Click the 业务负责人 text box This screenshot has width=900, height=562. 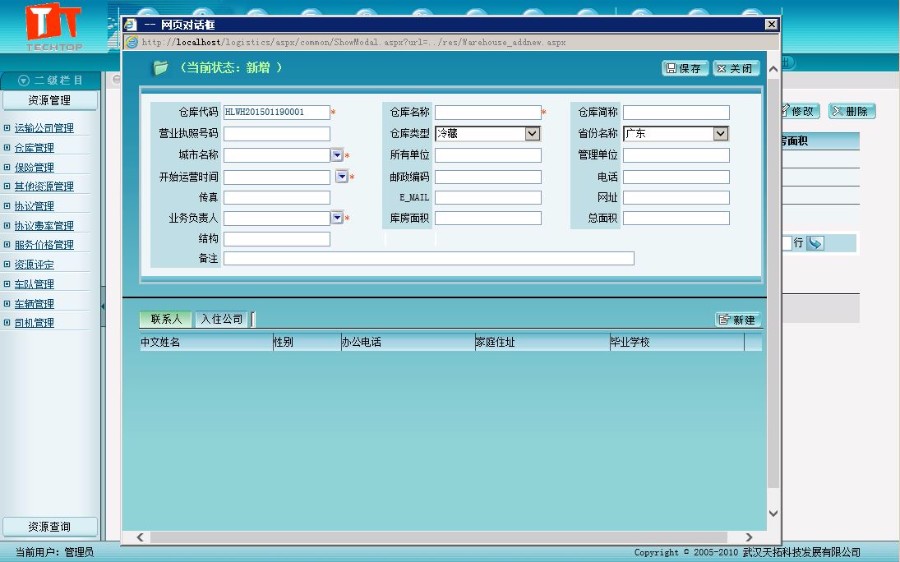[x=277, y=218]
